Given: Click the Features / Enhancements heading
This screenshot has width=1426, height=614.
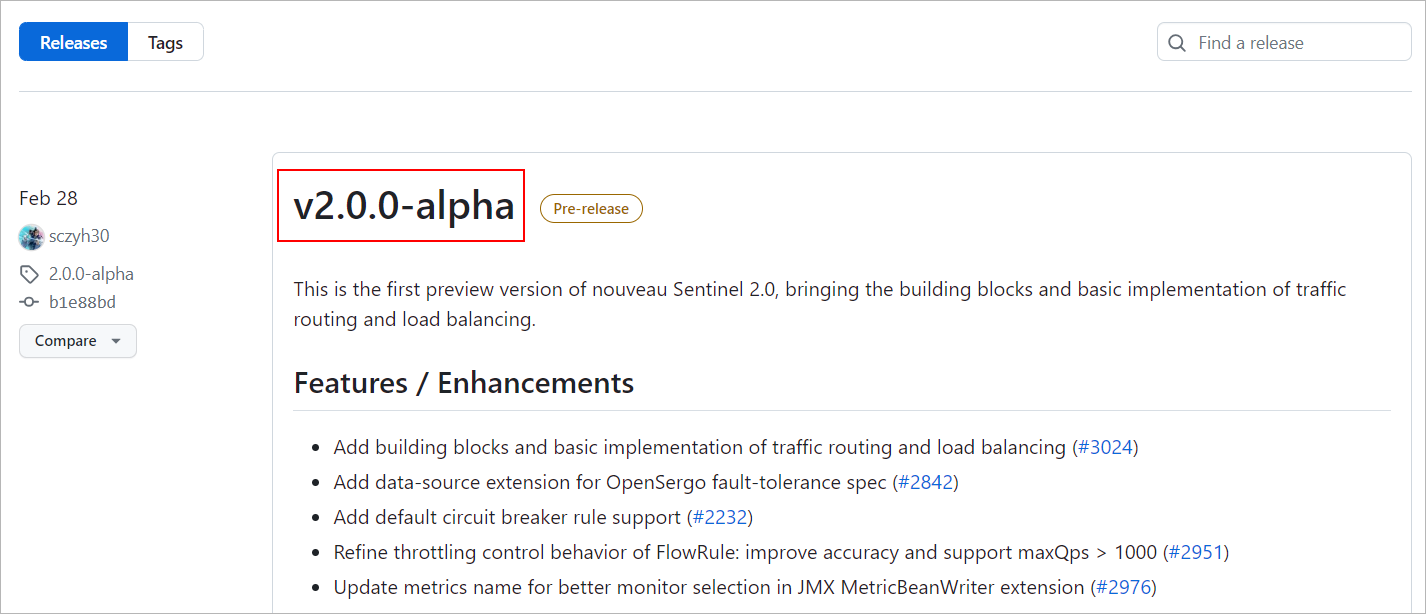Looking at the screenshot, I should pyautogui.click(x=463, y=383).
